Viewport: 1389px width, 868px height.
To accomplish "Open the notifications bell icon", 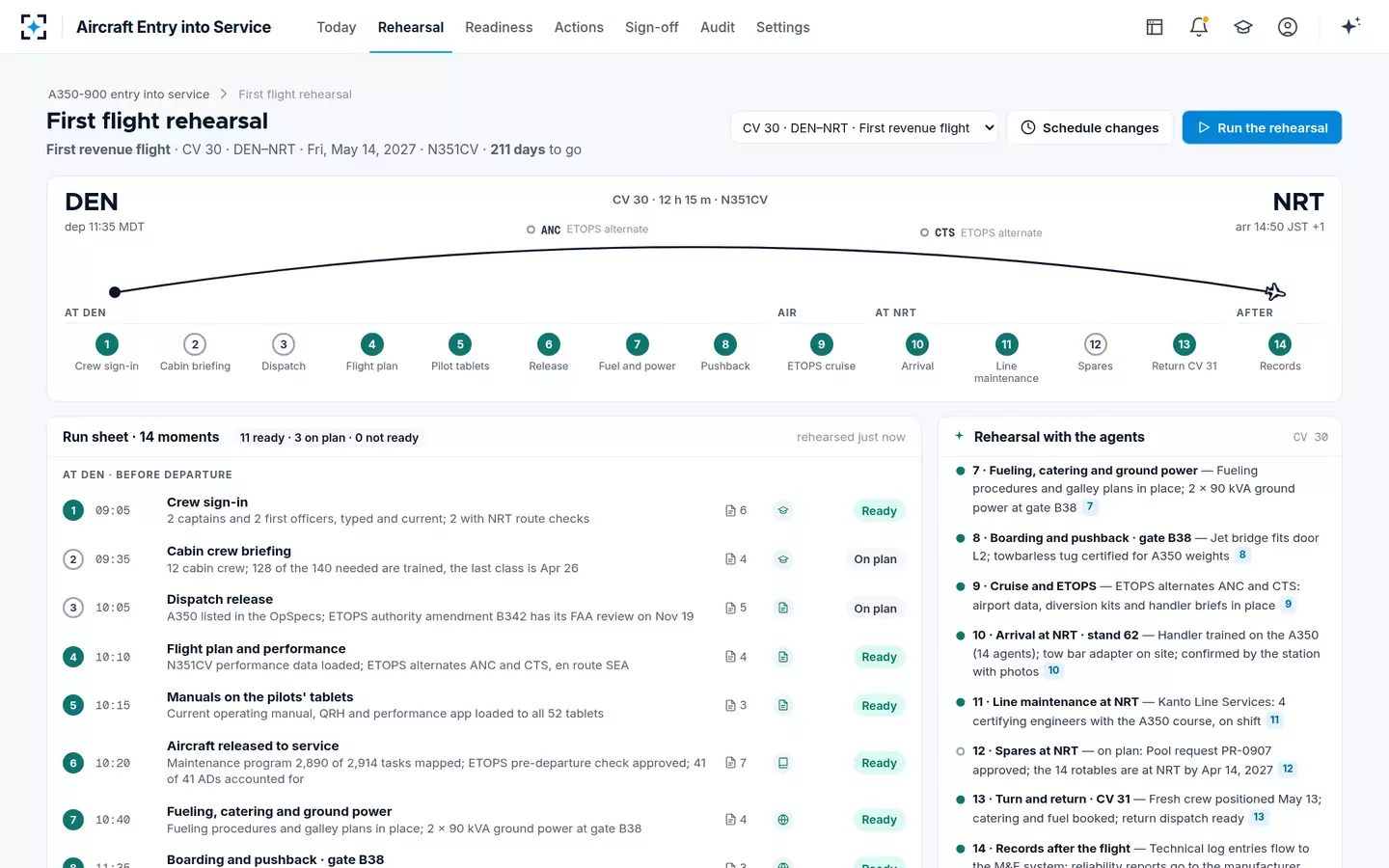I will [x=1199, y=27].
